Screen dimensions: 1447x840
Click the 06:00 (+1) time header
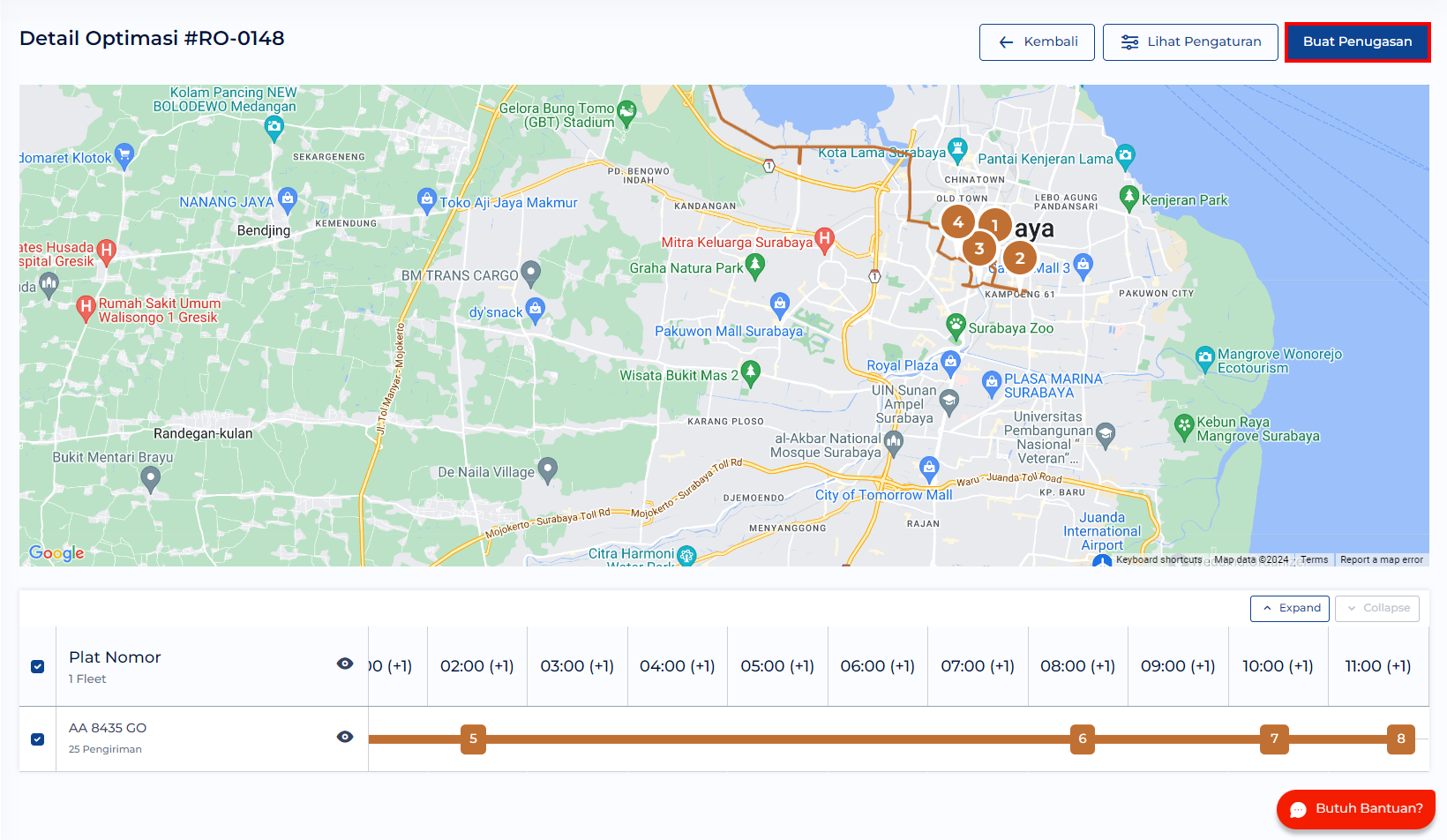(877, 666)
